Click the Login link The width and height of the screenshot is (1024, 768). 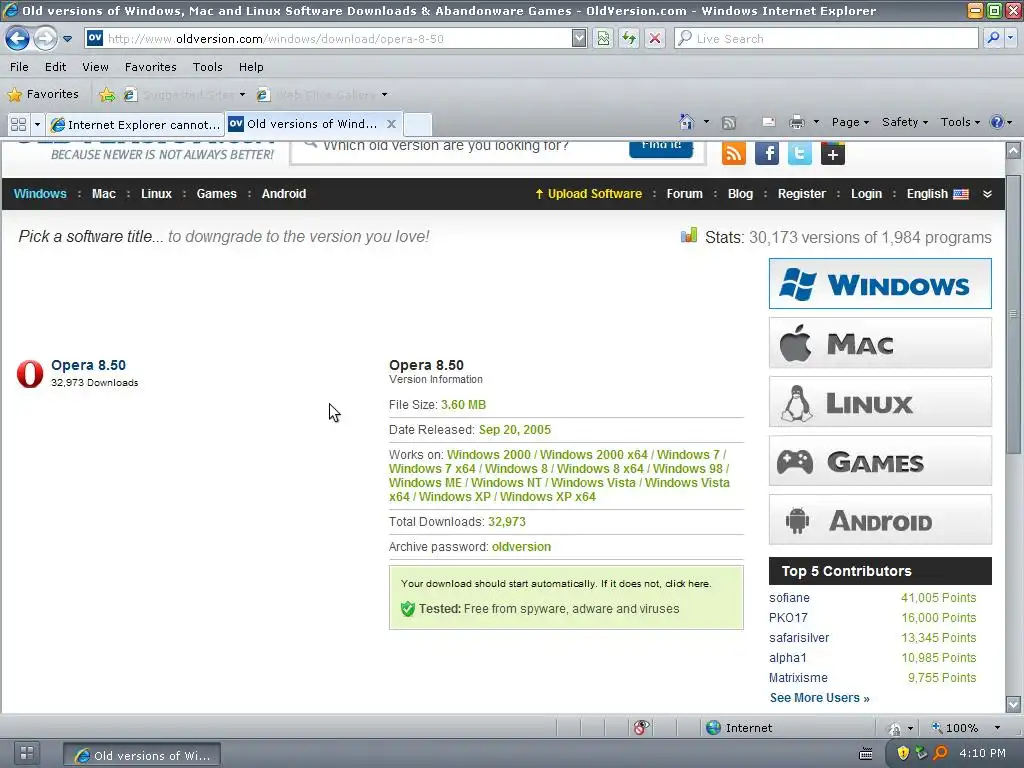(866, 194)
